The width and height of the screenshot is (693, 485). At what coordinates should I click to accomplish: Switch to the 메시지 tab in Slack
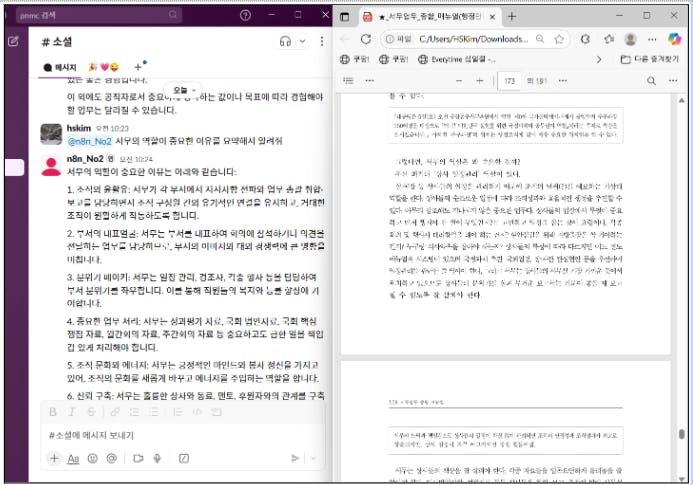(60, 67)
